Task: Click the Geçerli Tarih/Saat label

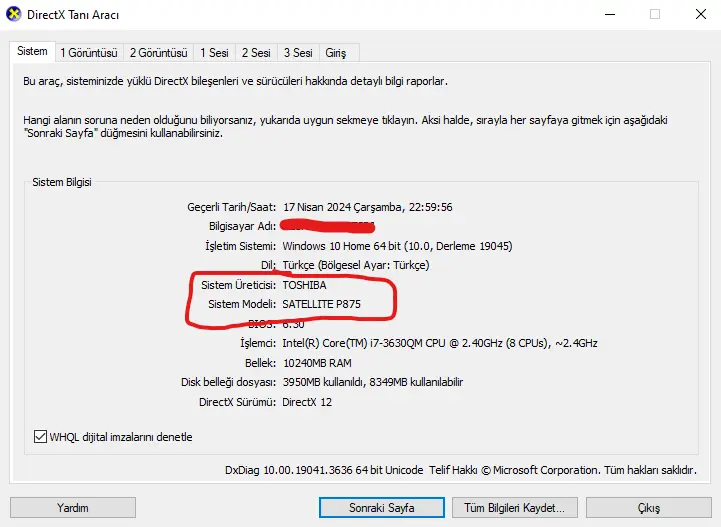Action: [x=231, y=207]
